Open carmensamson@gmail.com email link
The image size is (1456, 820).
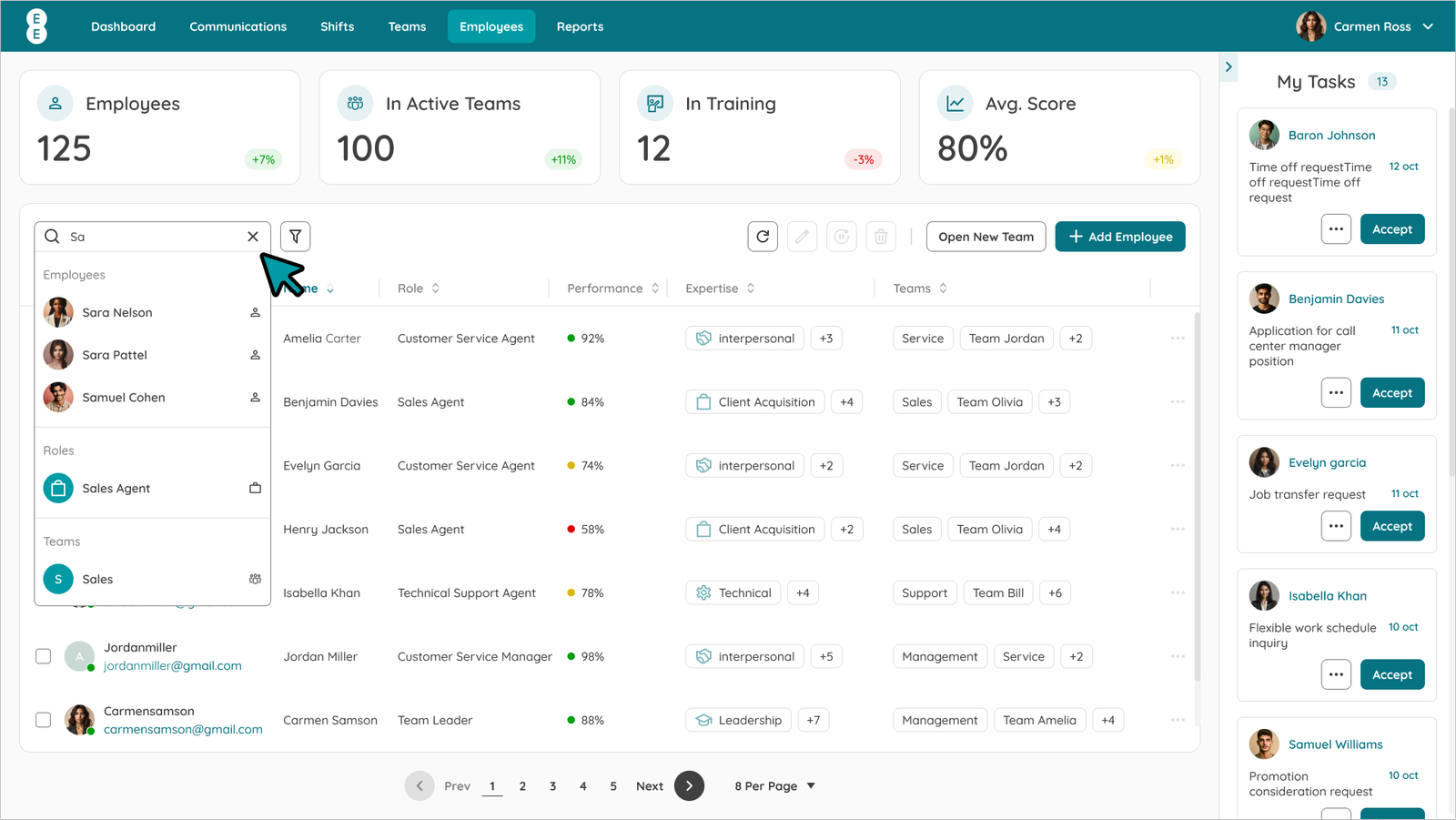click(x=183, y=730)
